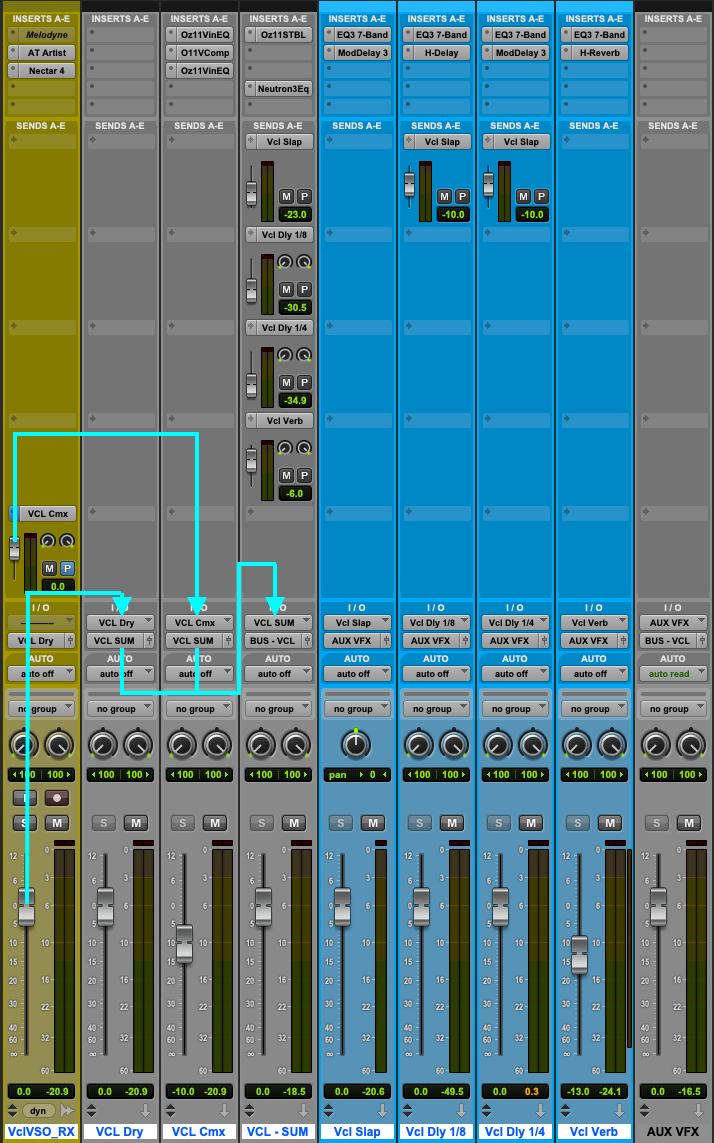The width and height of the screenshot is (714, 1143).
Task: Open ModDelay 3 insert on Vcl Slap track
Action: tap(362, 52)
